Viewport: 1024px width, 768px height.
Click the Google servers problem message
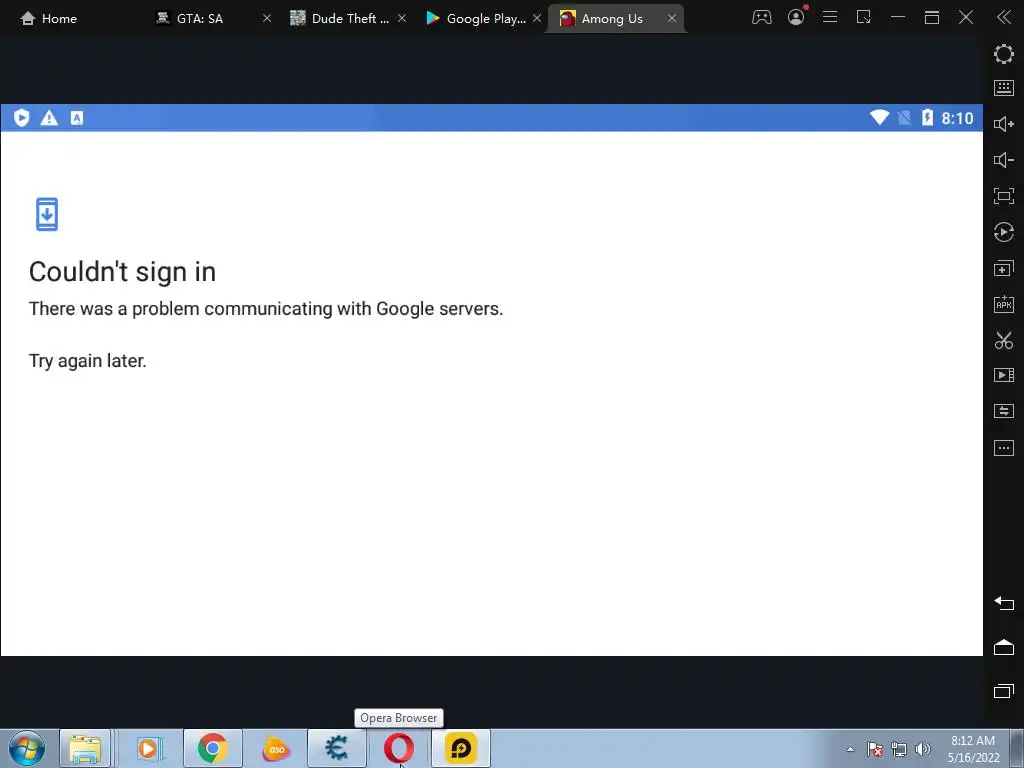tap(266, 308)
